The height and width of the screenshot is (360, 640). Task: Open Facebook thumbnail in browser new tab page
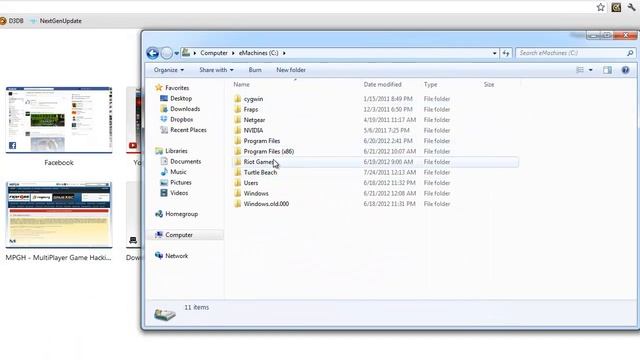(59, 120)
